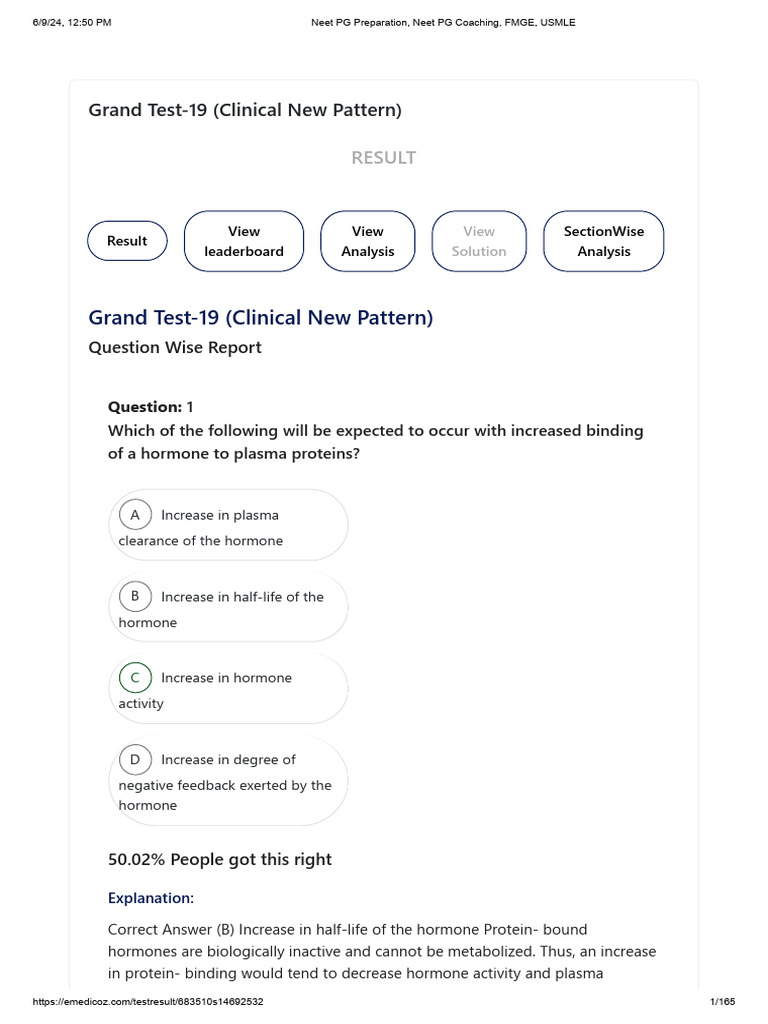Select the green circled C option letter
Viewport: 768px width, 1024px height.
point(135,677)
